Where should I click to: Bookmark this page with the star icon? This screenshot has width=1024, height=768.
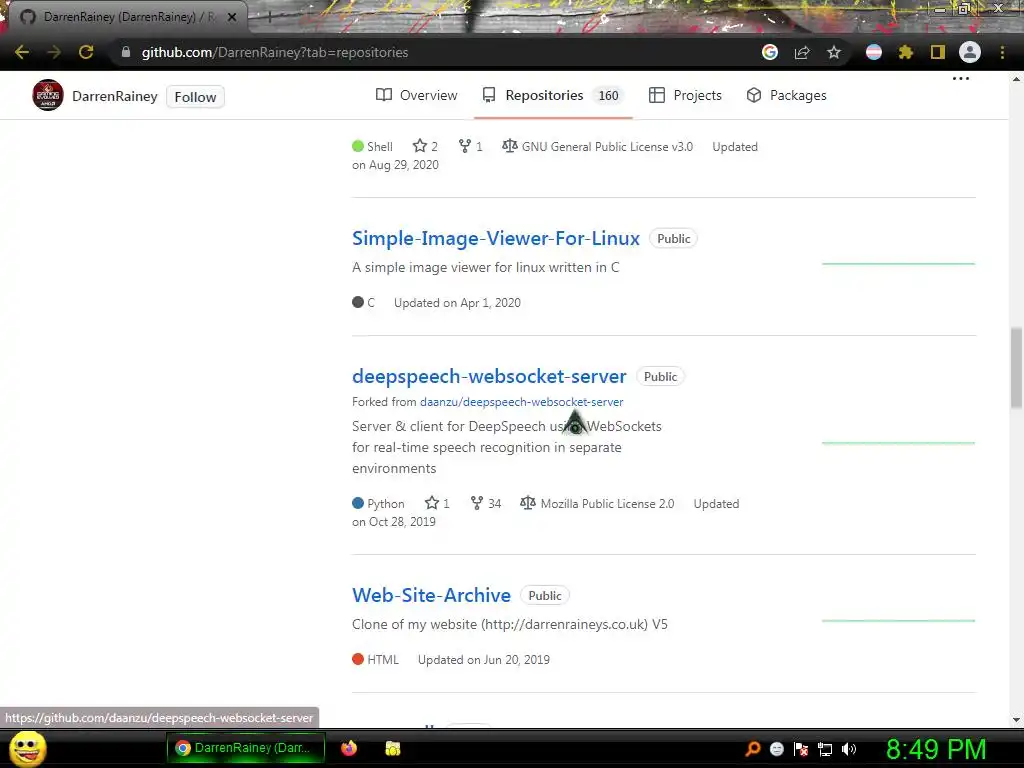834,52
